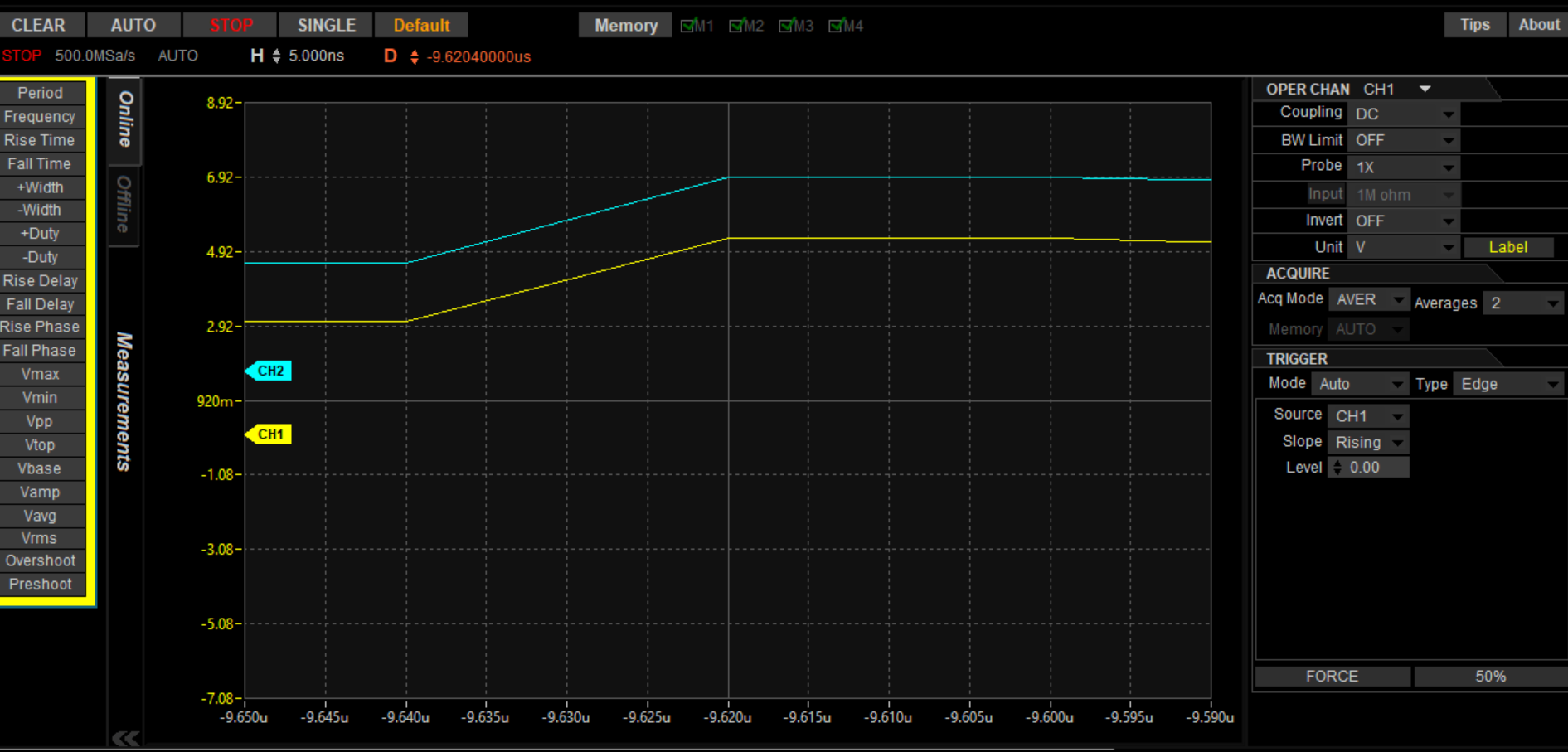Open the Coupling DC dropdown
This screenshot has width=1568, height=752.
(1403, 114)
